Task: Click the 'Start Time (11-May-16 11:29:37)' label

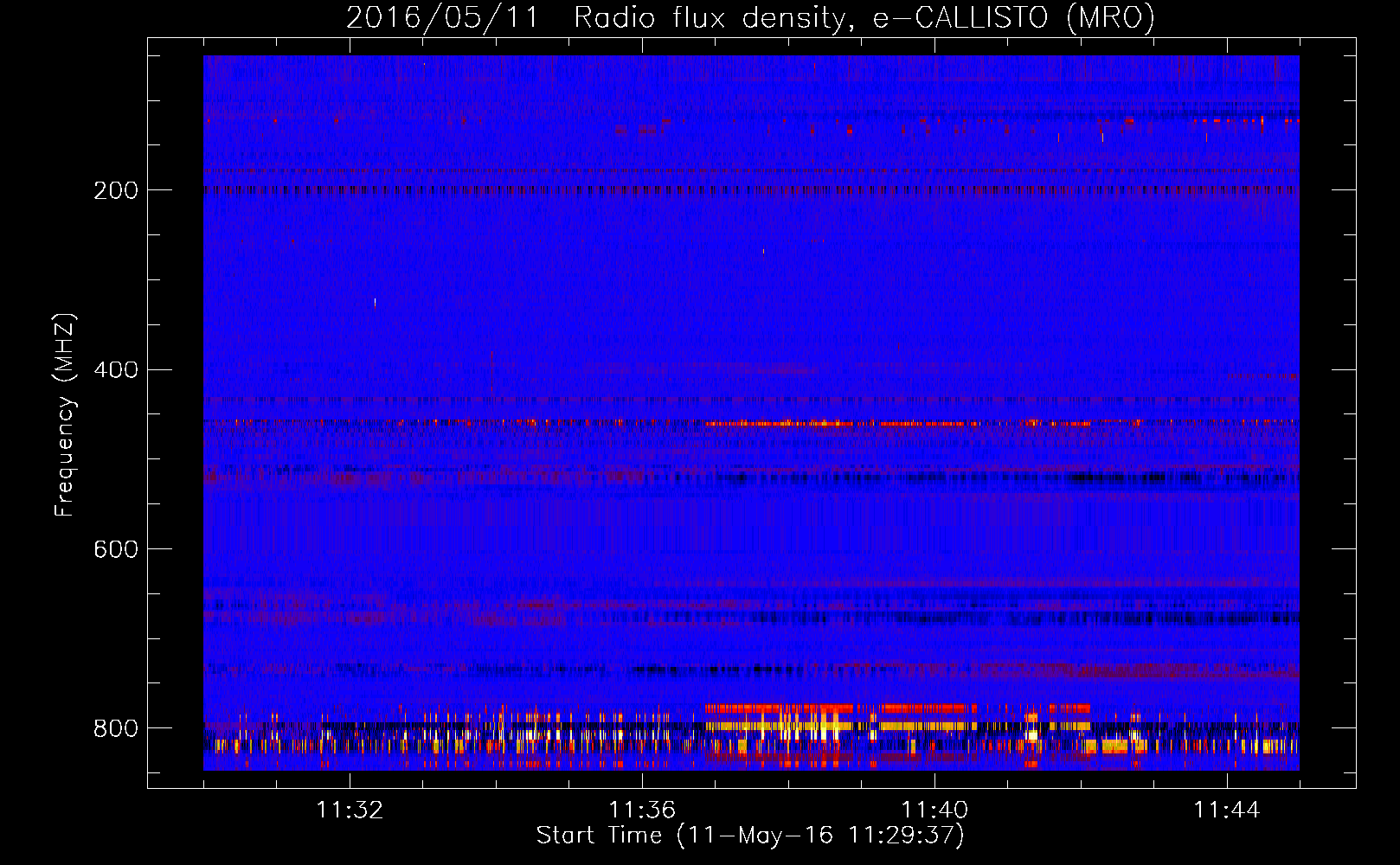Action: (750, 836)
